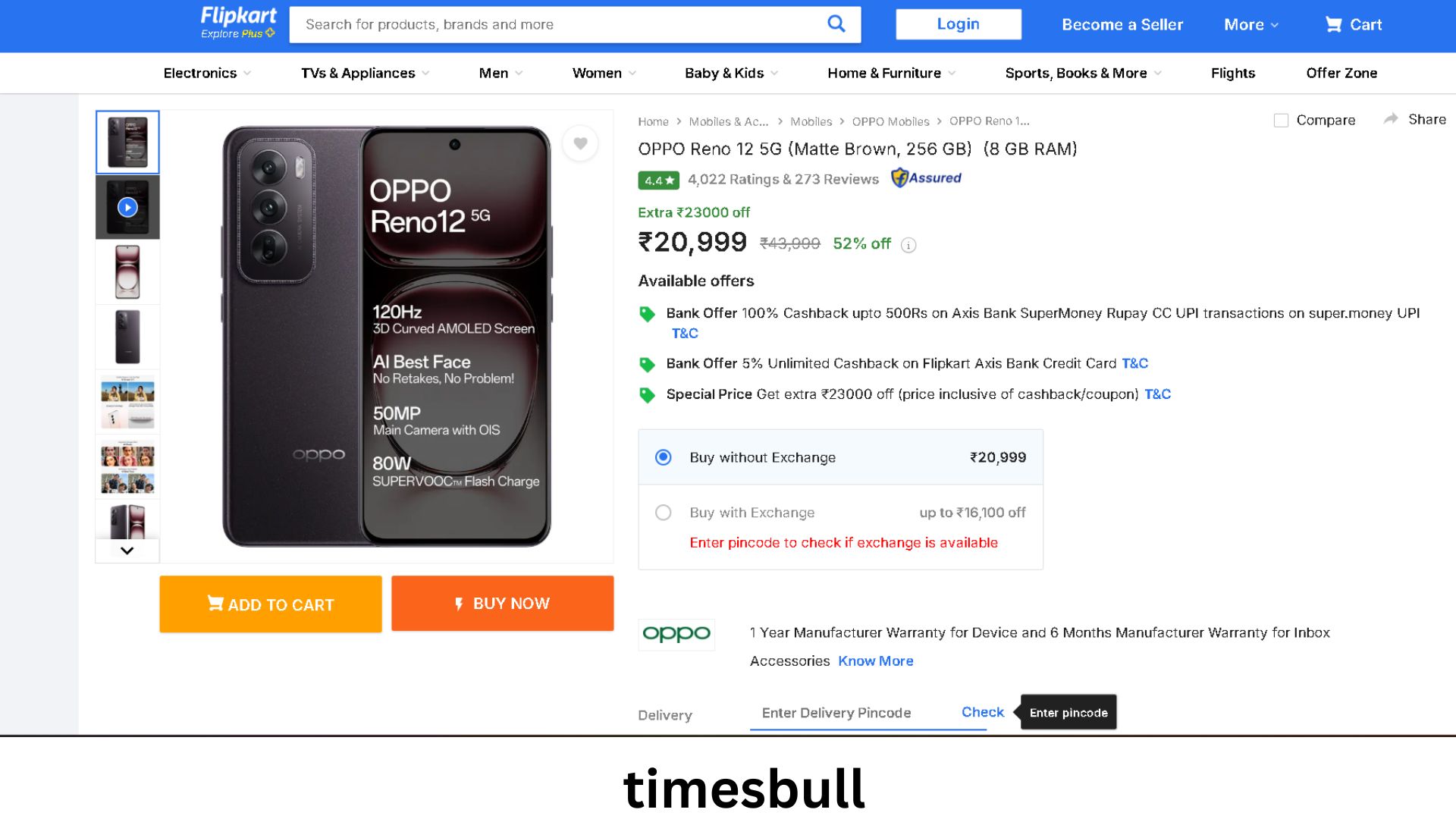Add phone to wishlist with heart icon
The height and width of the screenshot is (819, 1456).
[x=580, y=143]
